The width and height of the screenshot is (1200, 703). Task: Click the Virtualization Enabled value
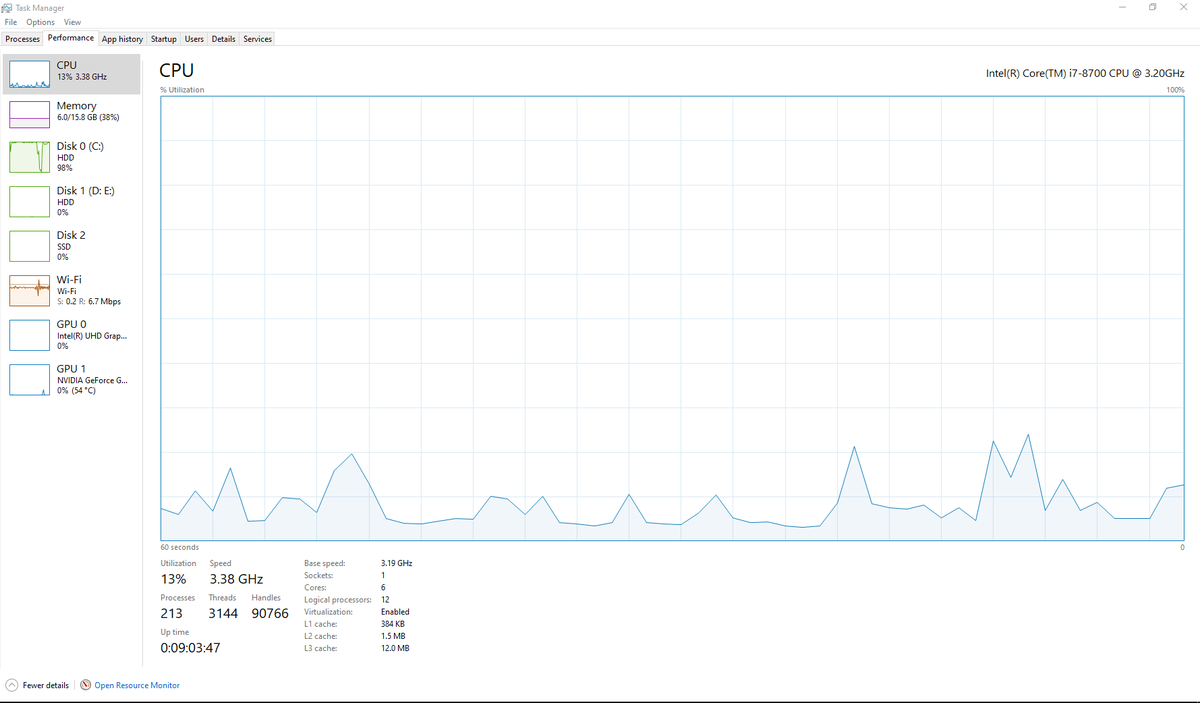point(395,611)
